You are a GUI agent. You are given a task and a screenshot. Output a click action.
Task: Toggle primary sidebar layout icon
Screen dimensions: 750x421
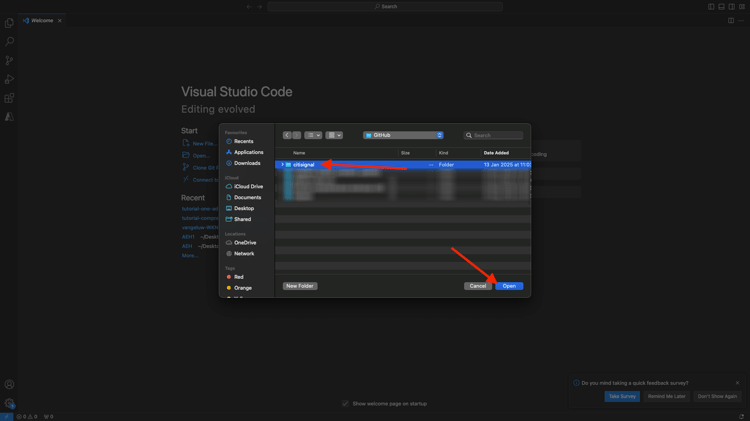pyautogui.click(x=711, y=7)
